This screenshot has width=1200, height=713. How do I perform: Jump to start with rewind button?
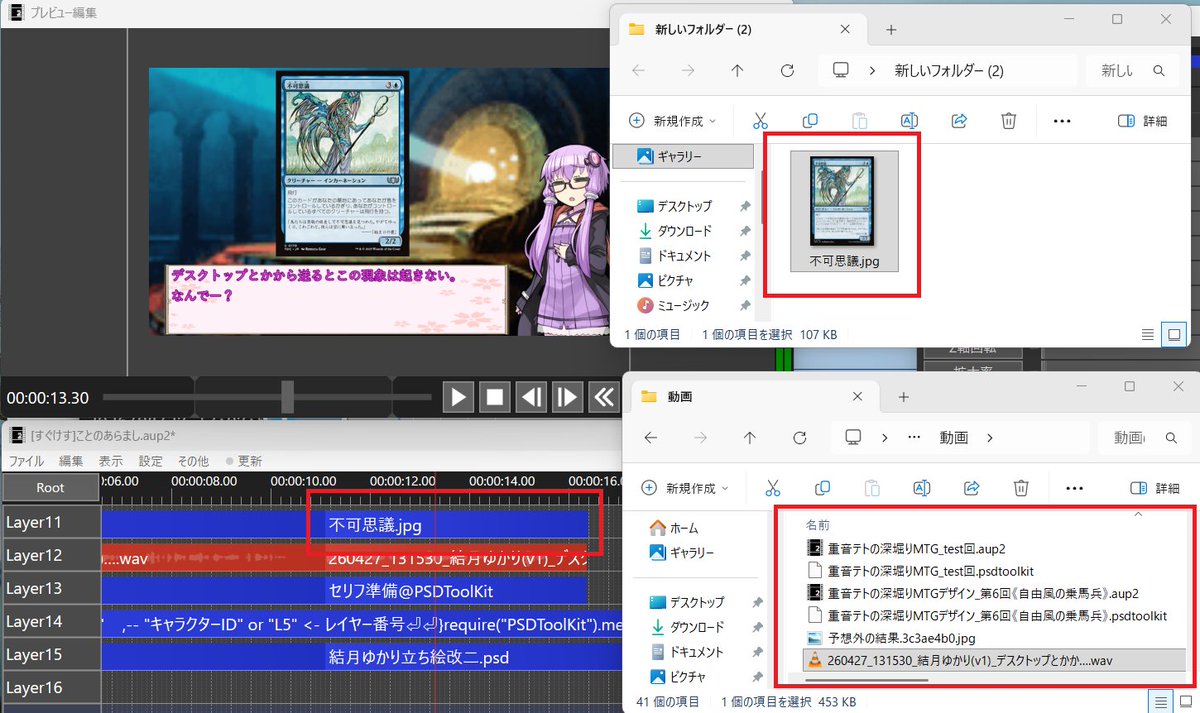(602, 397)
